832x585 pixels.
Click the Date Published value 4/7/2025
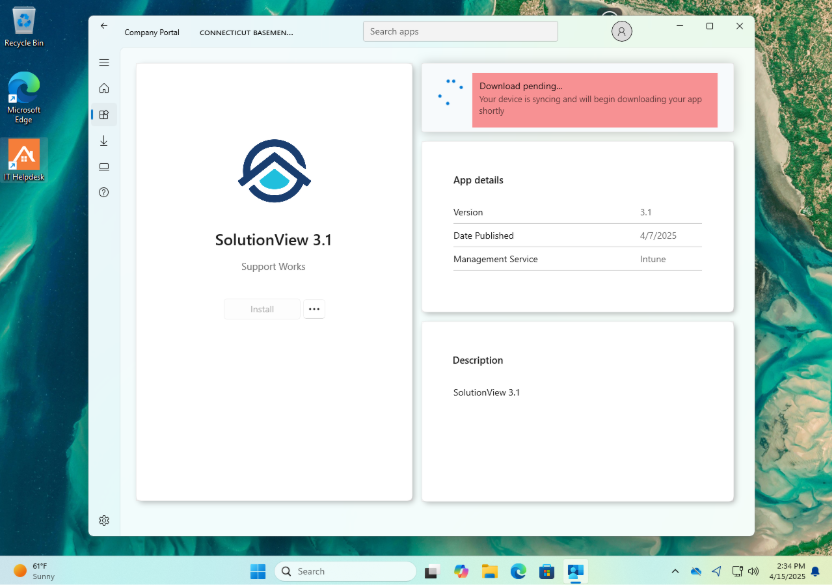[658, 236]
